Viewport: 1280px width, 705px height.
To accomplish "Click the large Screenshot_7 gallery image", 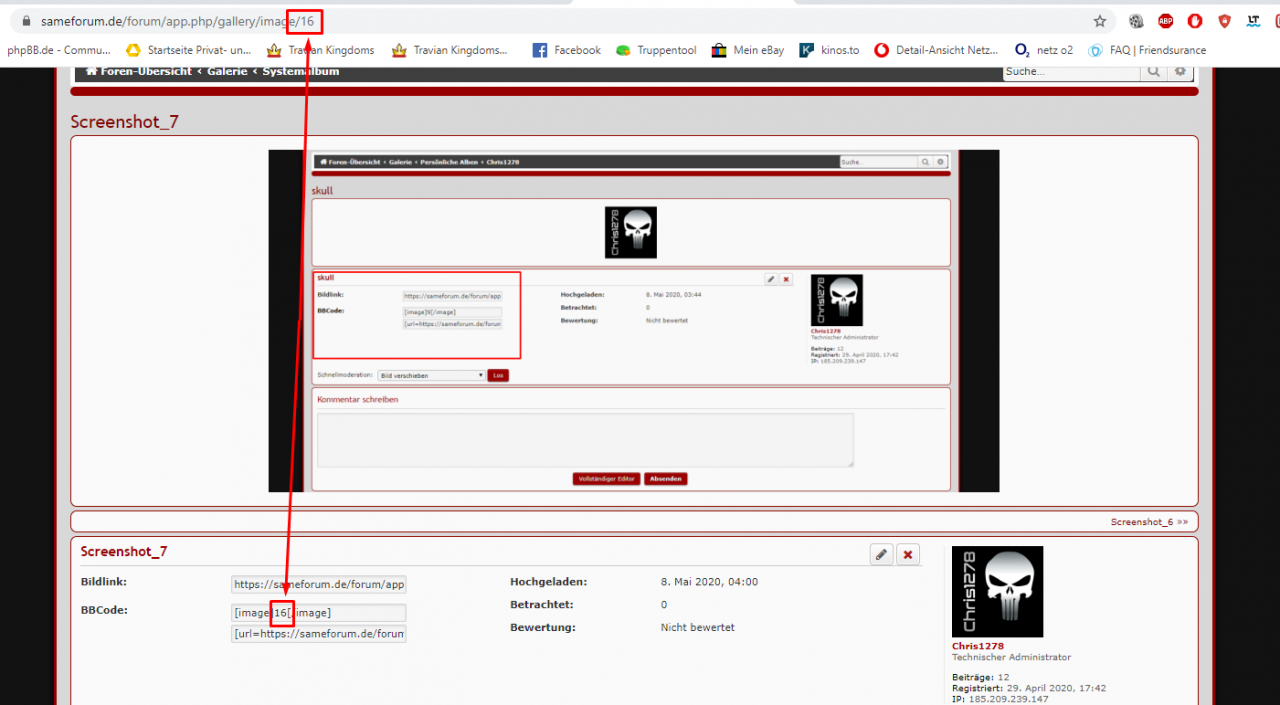I will coord(633,321).
